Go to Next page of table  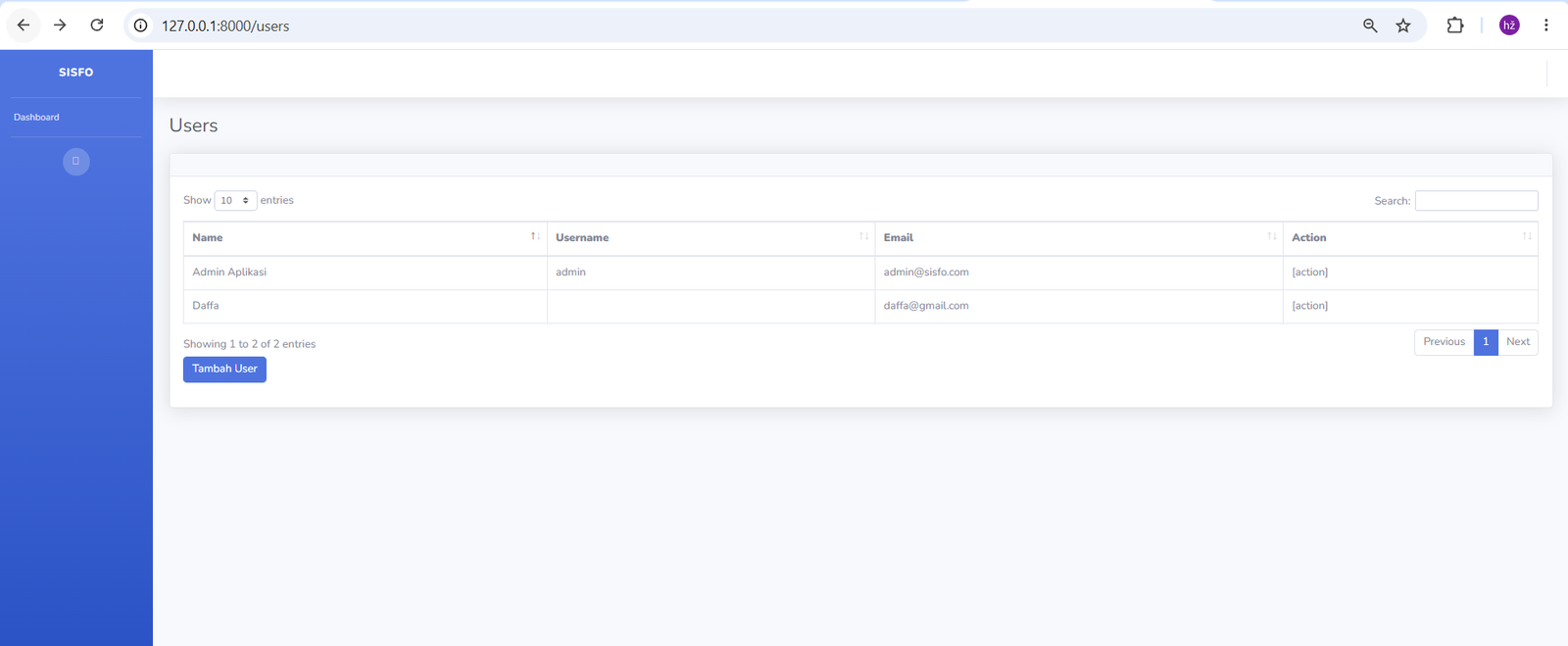point(1517,342)
